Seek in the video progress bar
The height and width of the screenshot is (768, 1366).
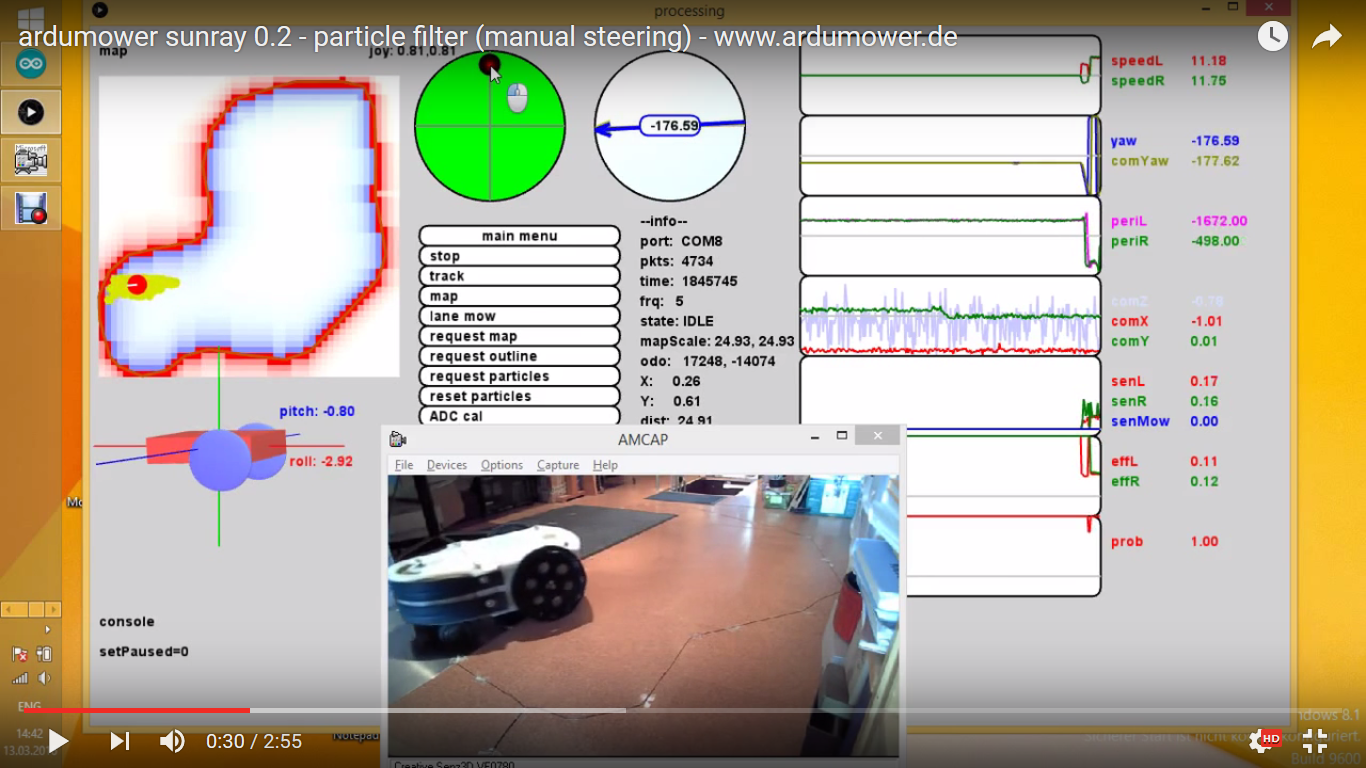pyautogui.click(x=683, y=711)
